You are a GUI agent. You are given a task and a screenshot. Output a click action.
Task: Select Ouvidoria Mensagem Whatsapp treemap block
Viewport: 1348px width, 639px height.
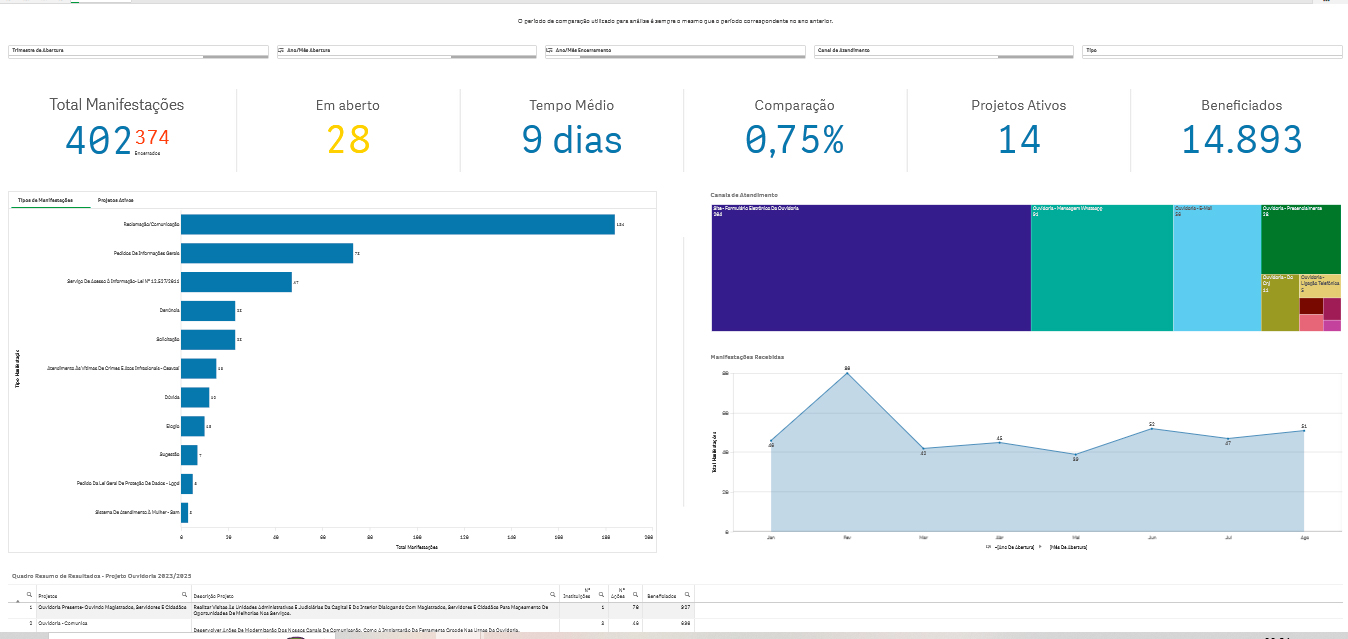1100,268
